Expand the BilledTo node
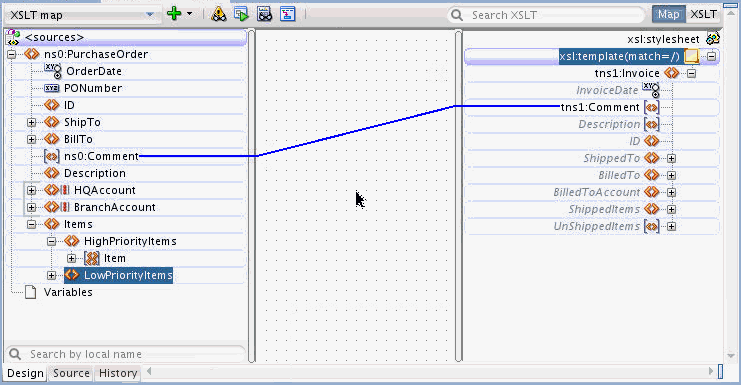This screenshot has width=741, height=385. coord(672,175)
